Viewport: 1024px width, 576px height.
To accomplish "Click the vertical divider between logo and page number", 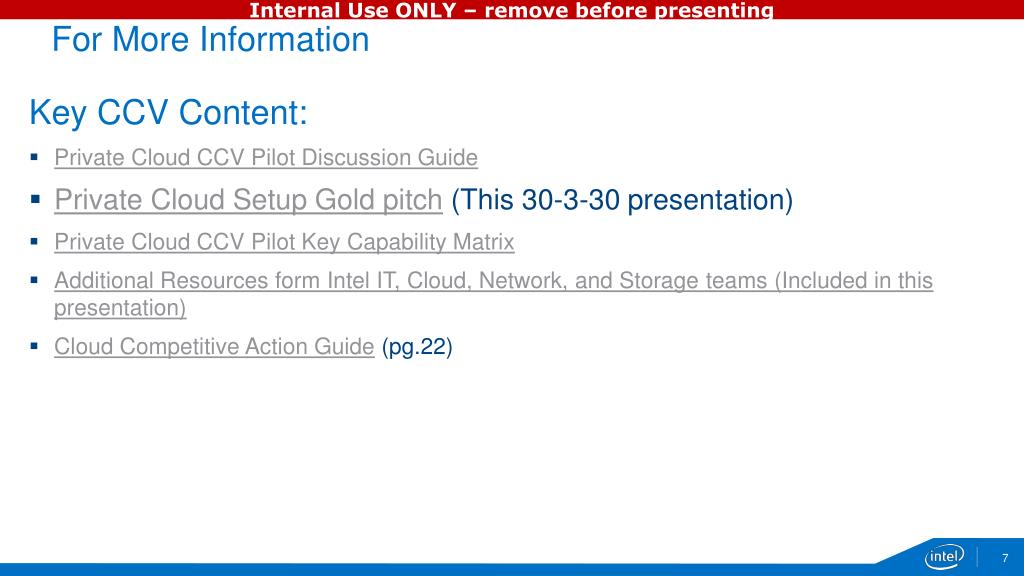I will pyautogui.click(x=978, y=557).
